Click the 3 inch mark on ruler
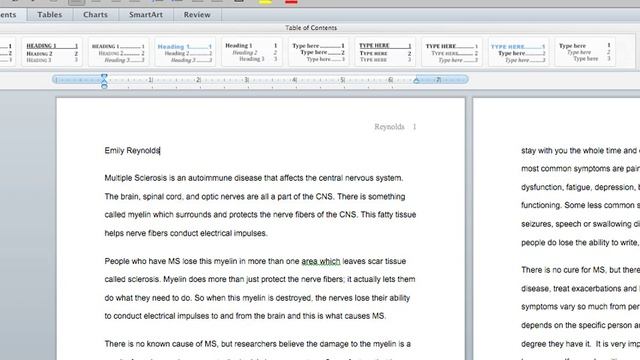 tap(247, 80)
